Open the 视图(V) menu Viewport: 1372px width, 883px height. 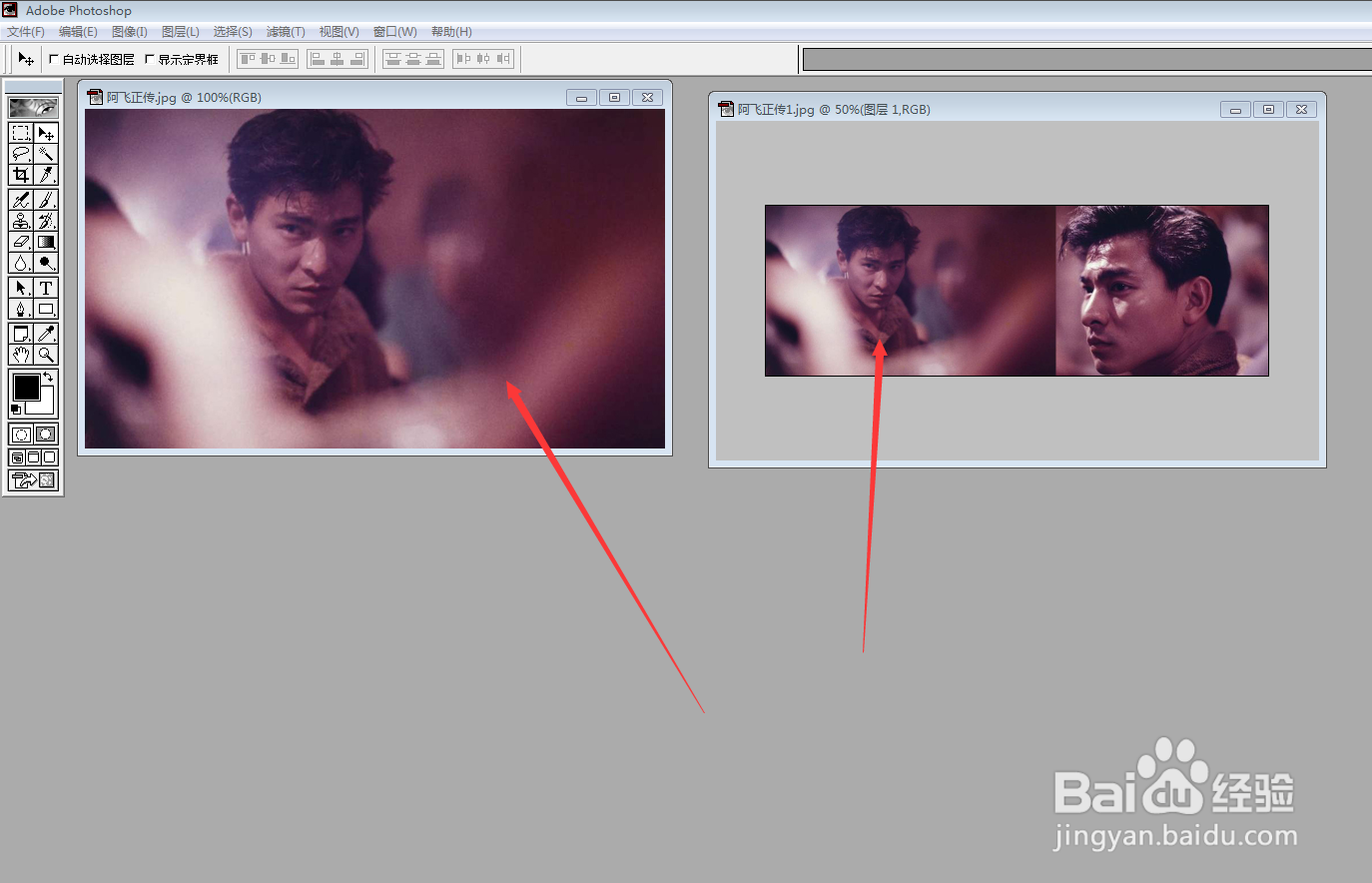click(x=339, y=32)
